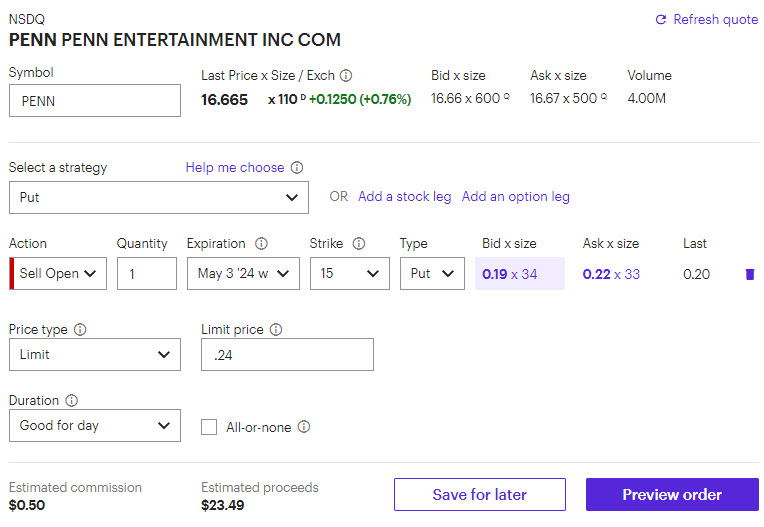Show Expiration info tooltip icon
The image size is (764, 527).
pyautogui.click(x=261, y=244)
